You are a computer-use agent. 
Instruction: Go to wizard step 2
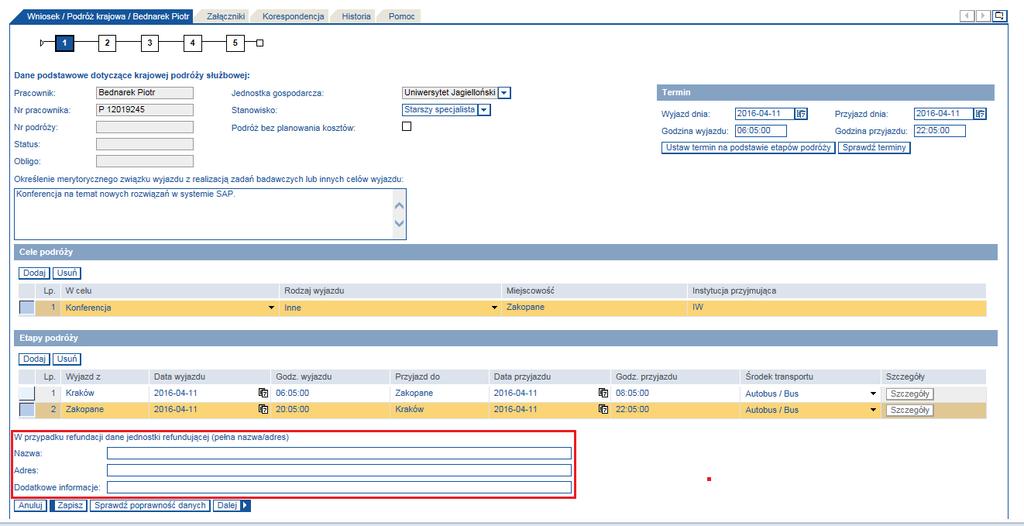107,43
